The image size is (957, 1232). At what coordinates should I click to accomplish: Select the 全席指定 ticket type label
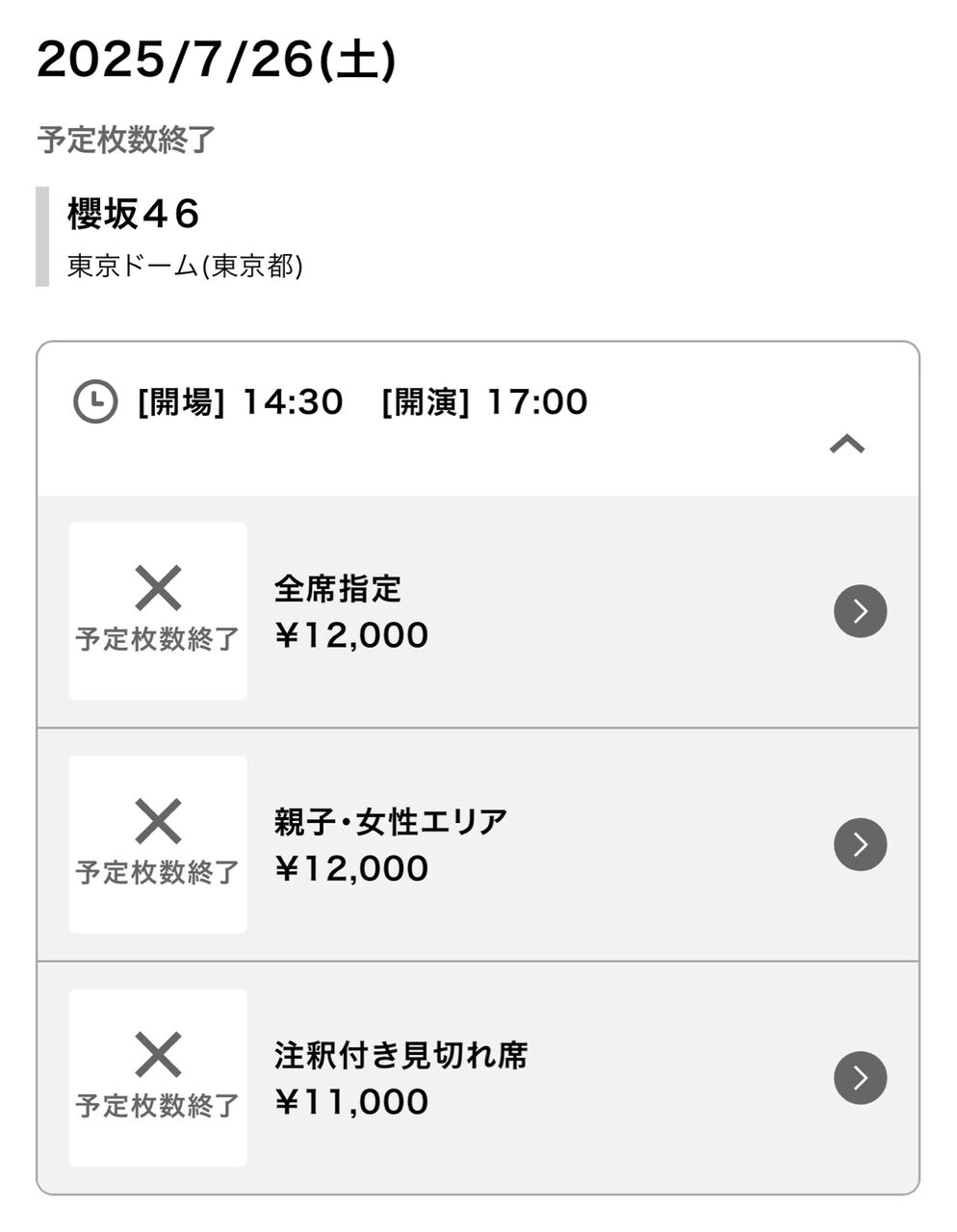(337, 588)
